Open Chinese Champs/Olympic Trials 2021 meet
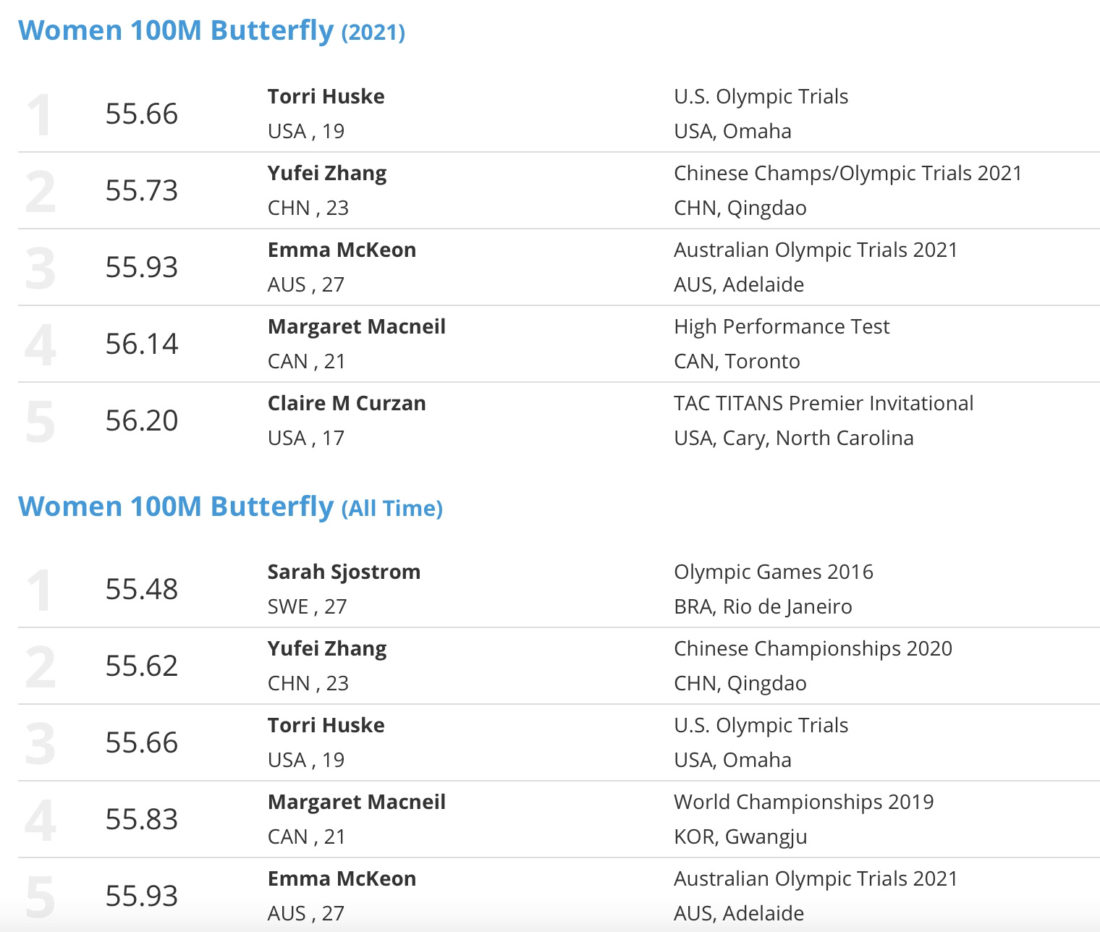 click(848, 173)
